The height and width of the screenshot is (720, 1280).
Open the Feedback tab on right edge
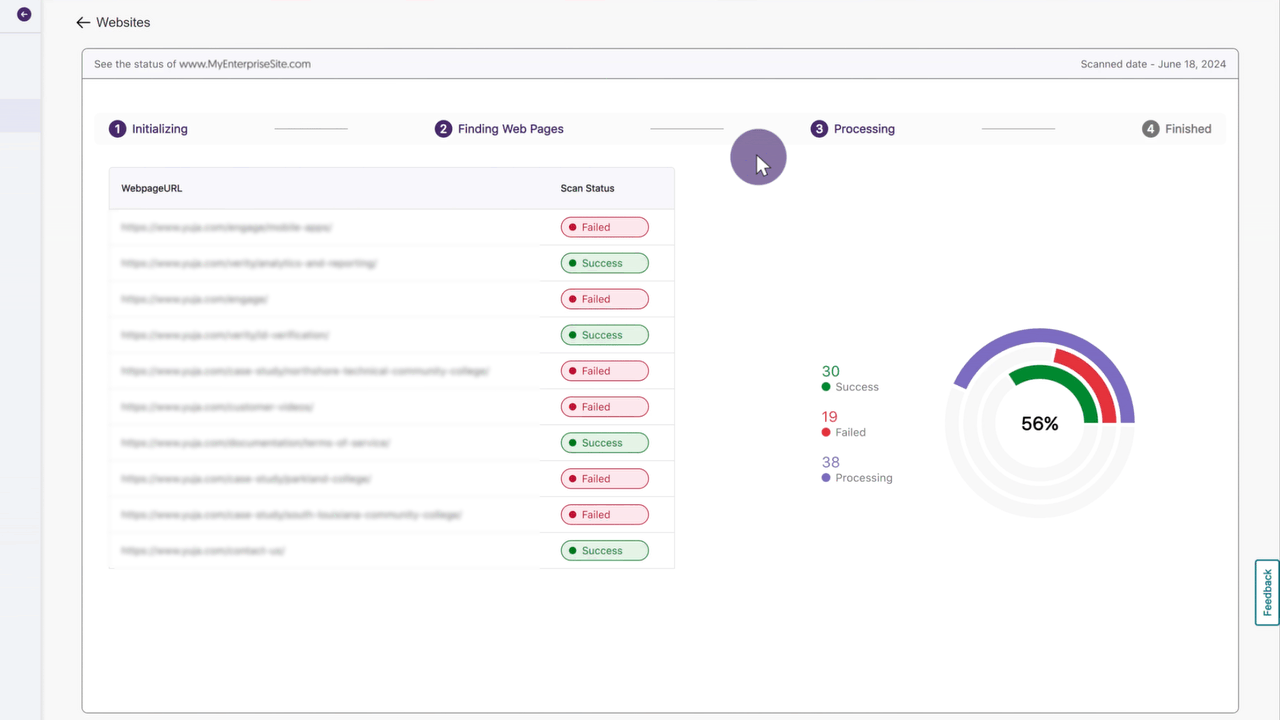1267,592
